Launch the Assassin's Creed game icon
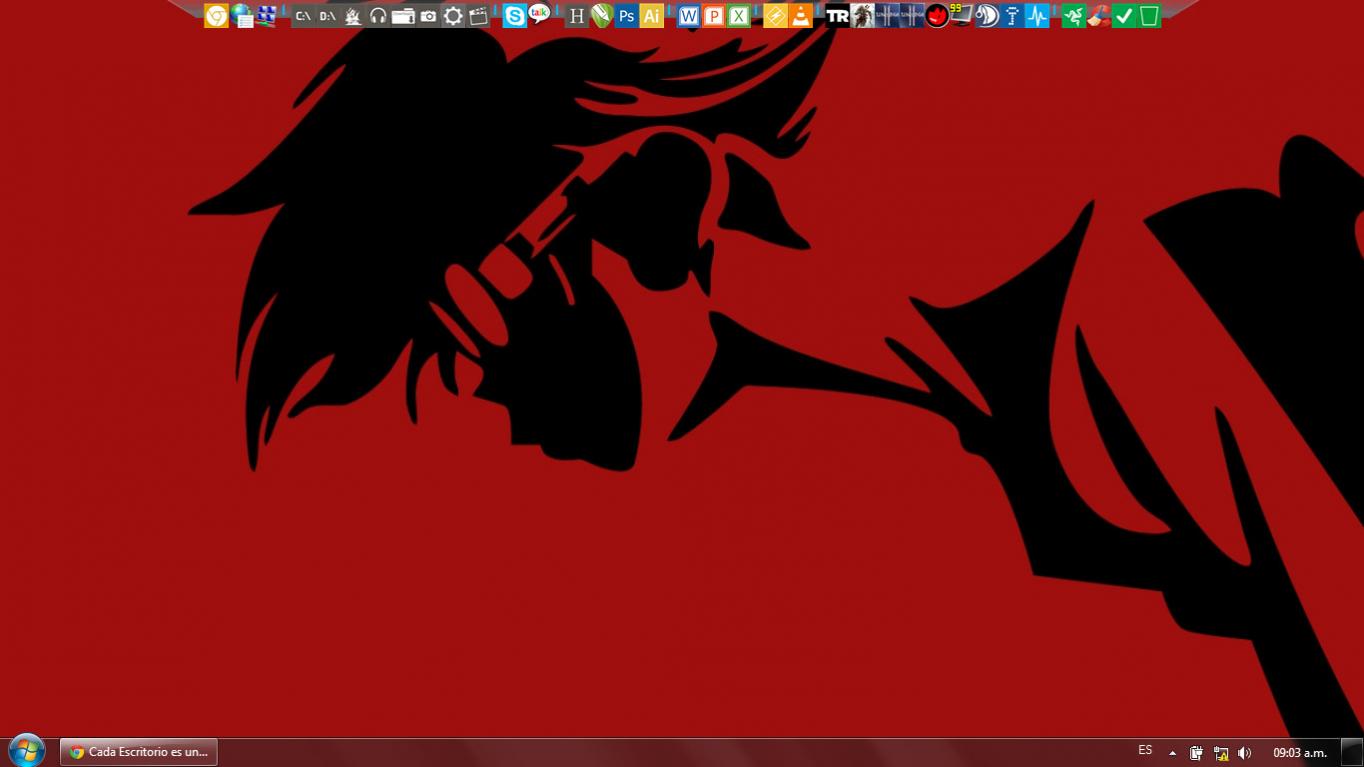The width and height of the screenshot is (1364, 767). coord(862,16)
